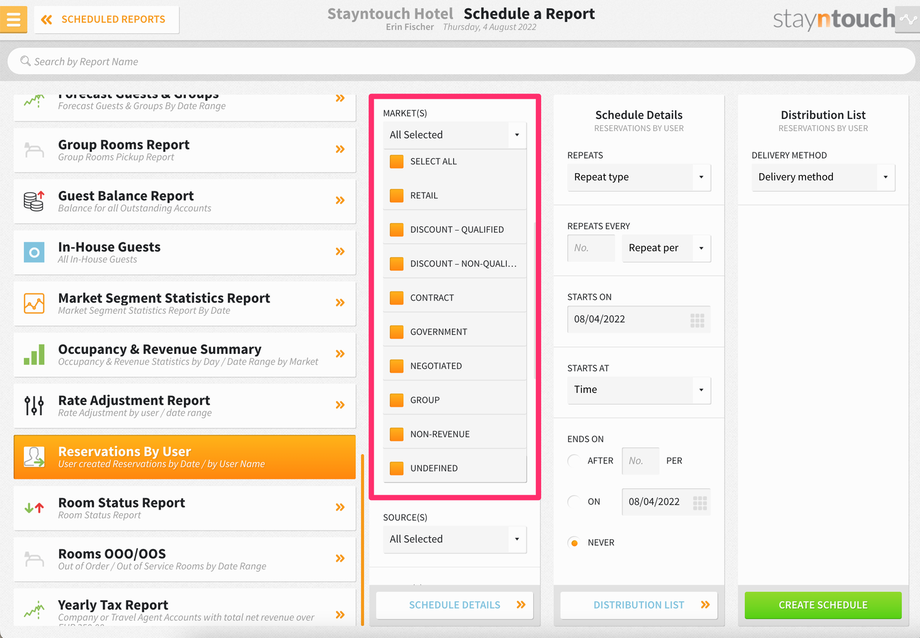The image size is (920, 638).
Task: Go to Distribution List step
Action: [x=639, y=605]
